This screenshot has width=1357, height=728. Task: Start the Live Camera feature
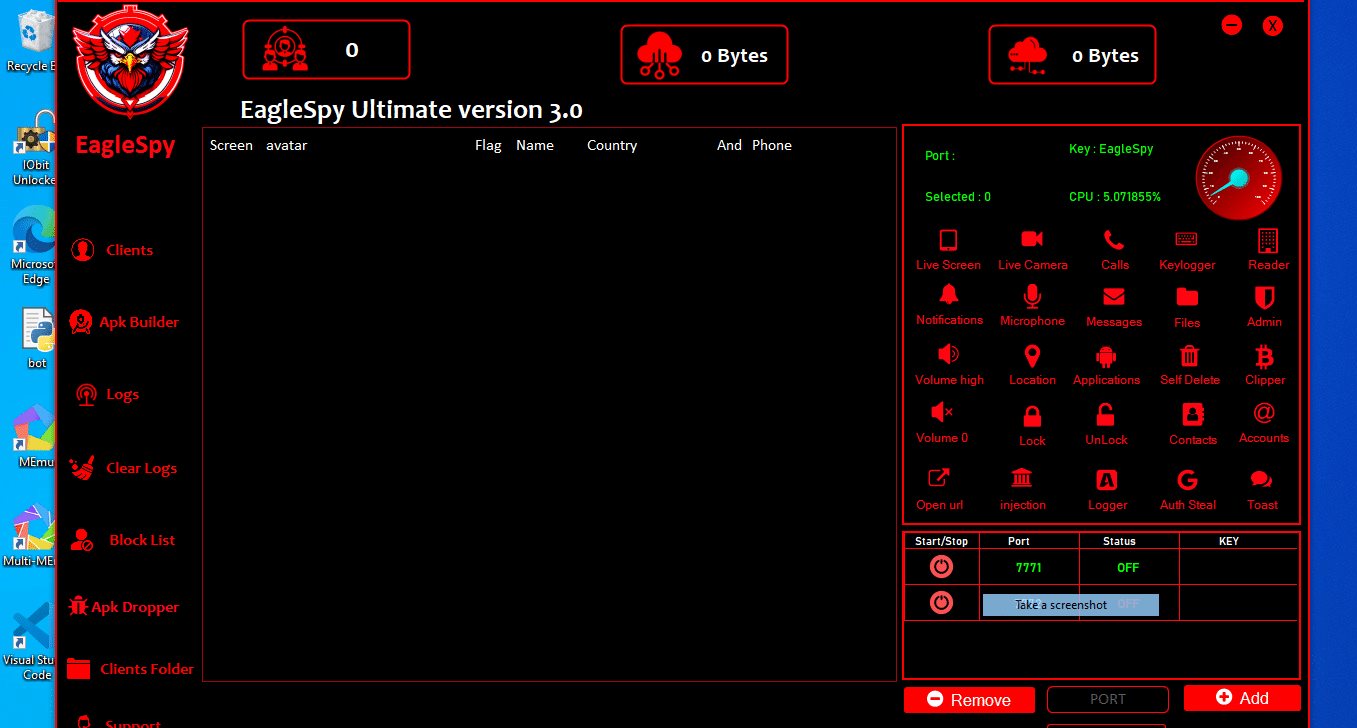click(x=1033, y=249)
